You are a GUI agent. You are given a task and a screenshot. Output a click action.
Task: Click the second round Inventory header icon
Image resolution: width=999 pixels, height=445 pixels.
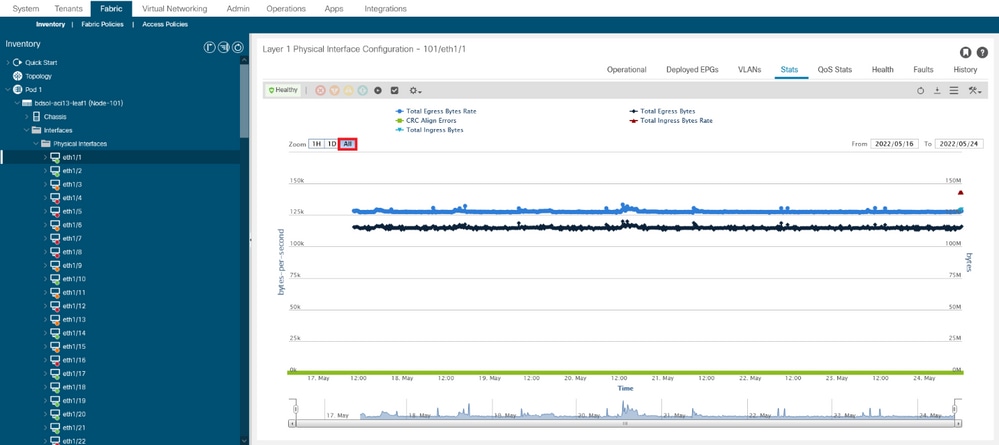(224, 47)
